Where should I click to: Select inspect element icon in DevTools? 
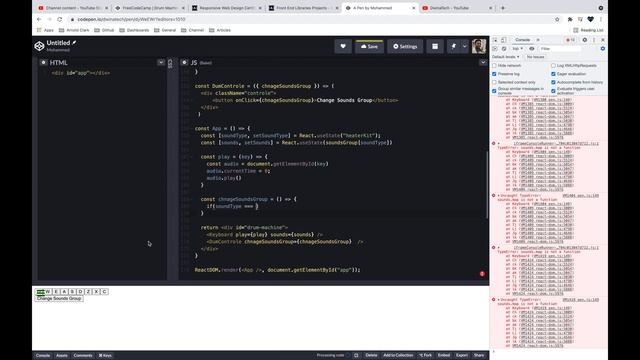[x=495, y=40]
